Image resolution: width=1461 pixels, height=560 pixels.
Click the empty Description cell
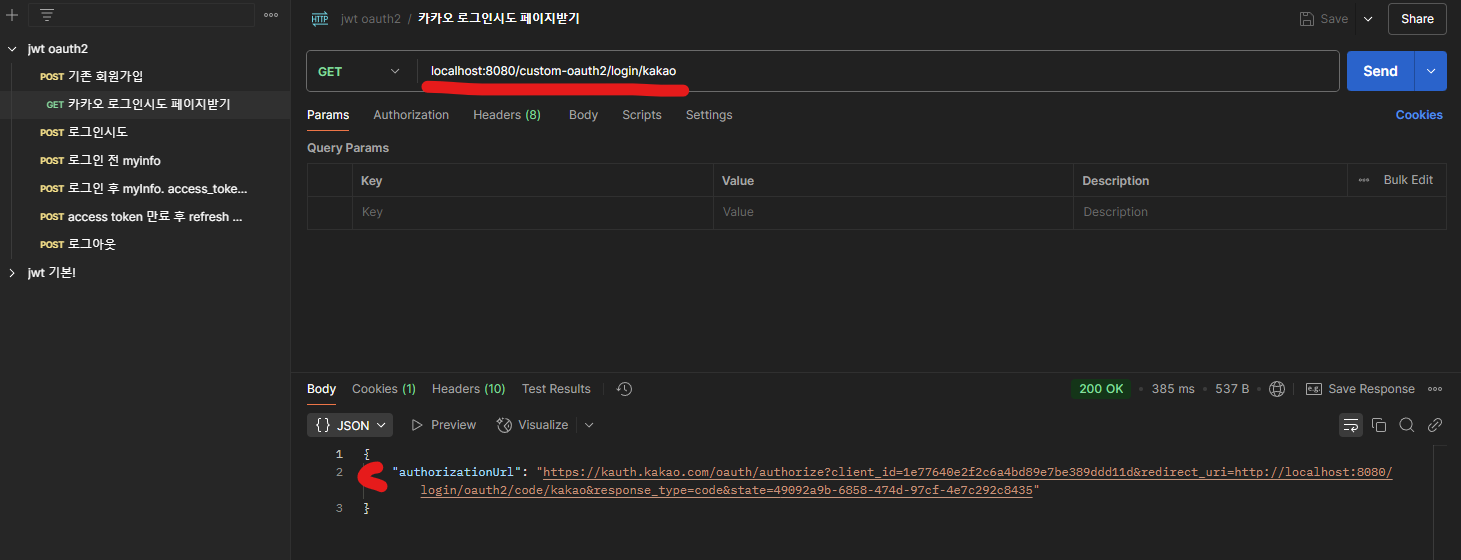(1260, 212)
